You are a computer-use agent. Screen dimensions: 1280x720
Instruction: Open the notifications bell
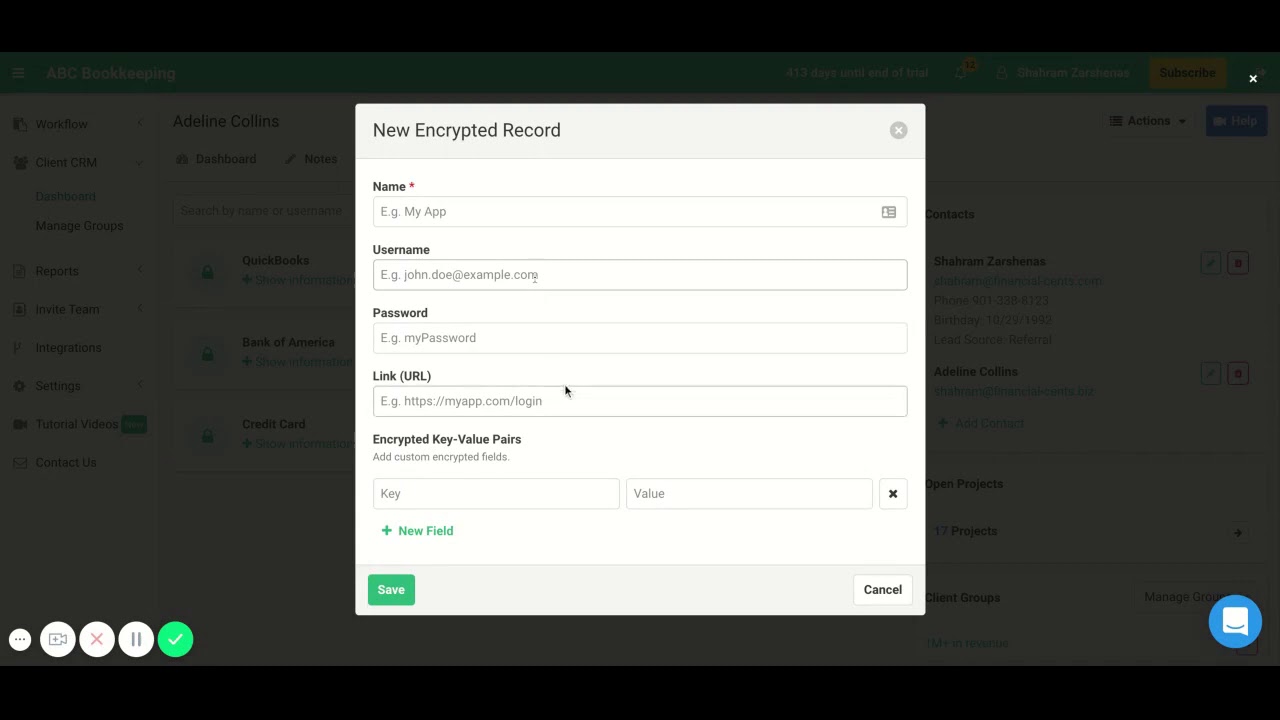(x=961, y=72)
